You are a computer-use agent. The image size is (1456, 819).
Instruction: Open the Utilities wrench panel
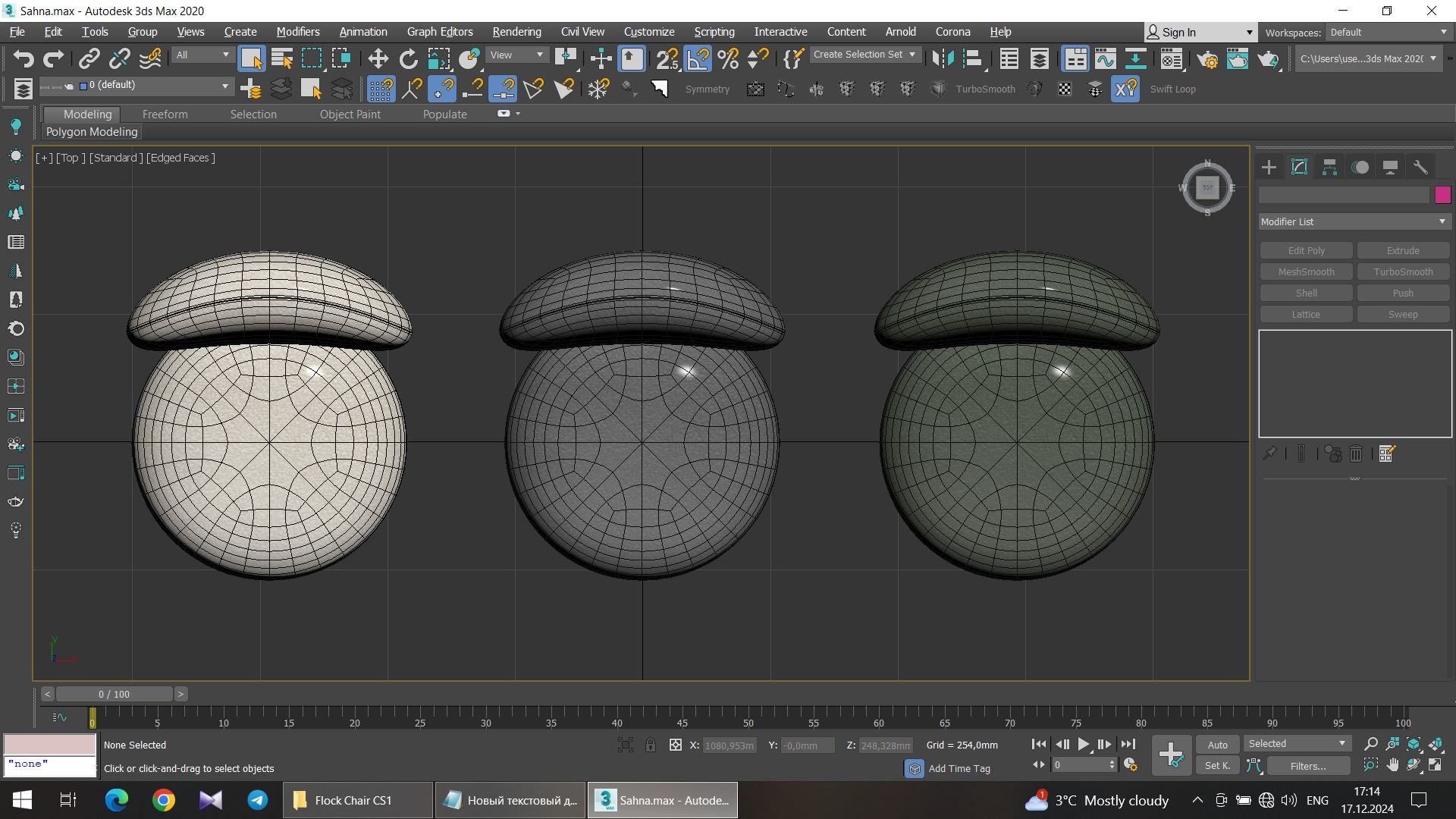1420,168
